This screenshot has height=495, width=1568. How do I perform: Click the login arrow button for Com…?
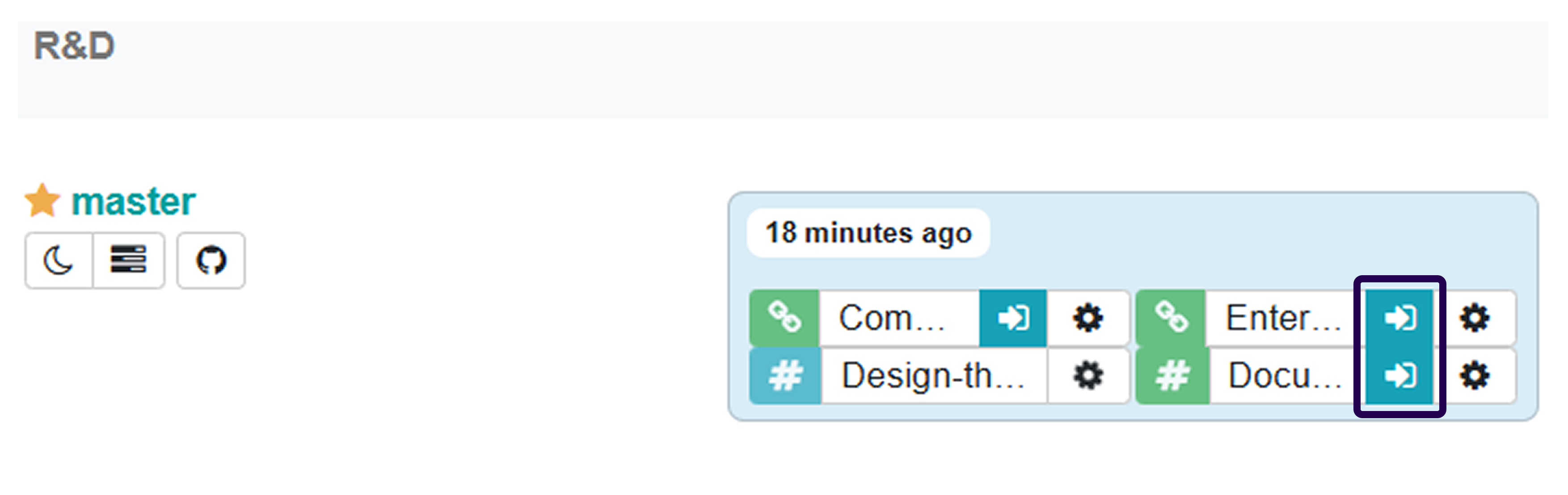tap(1013, 318)
